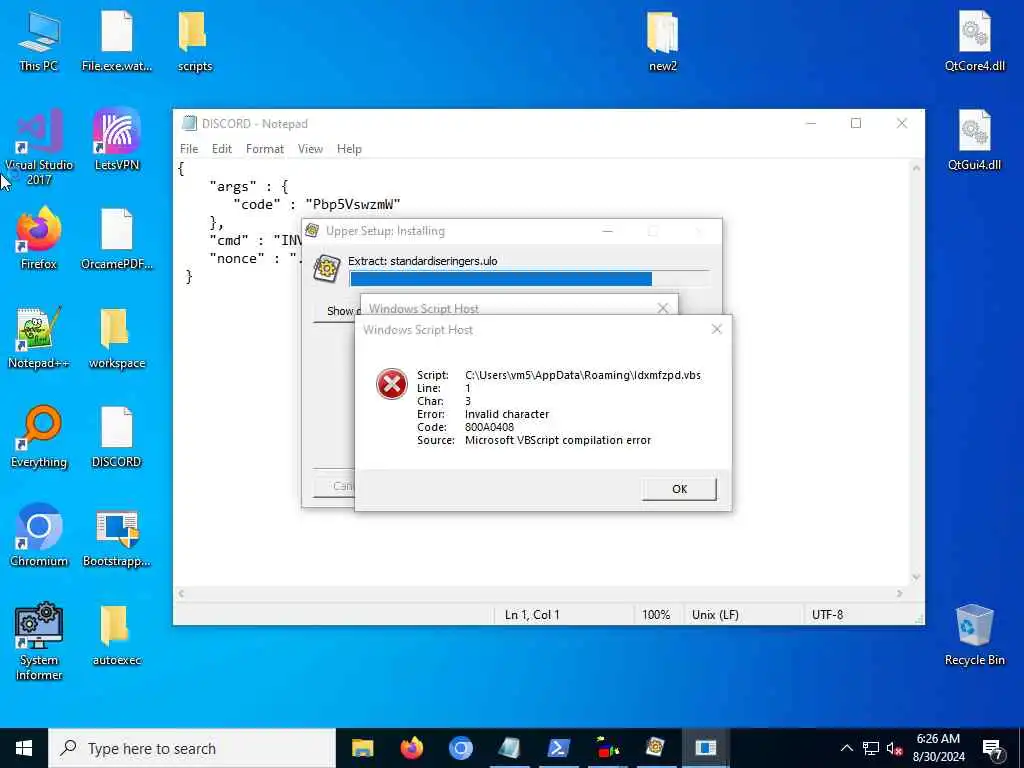Select QtGui4.dll desktop file

[x=974, y=140]
